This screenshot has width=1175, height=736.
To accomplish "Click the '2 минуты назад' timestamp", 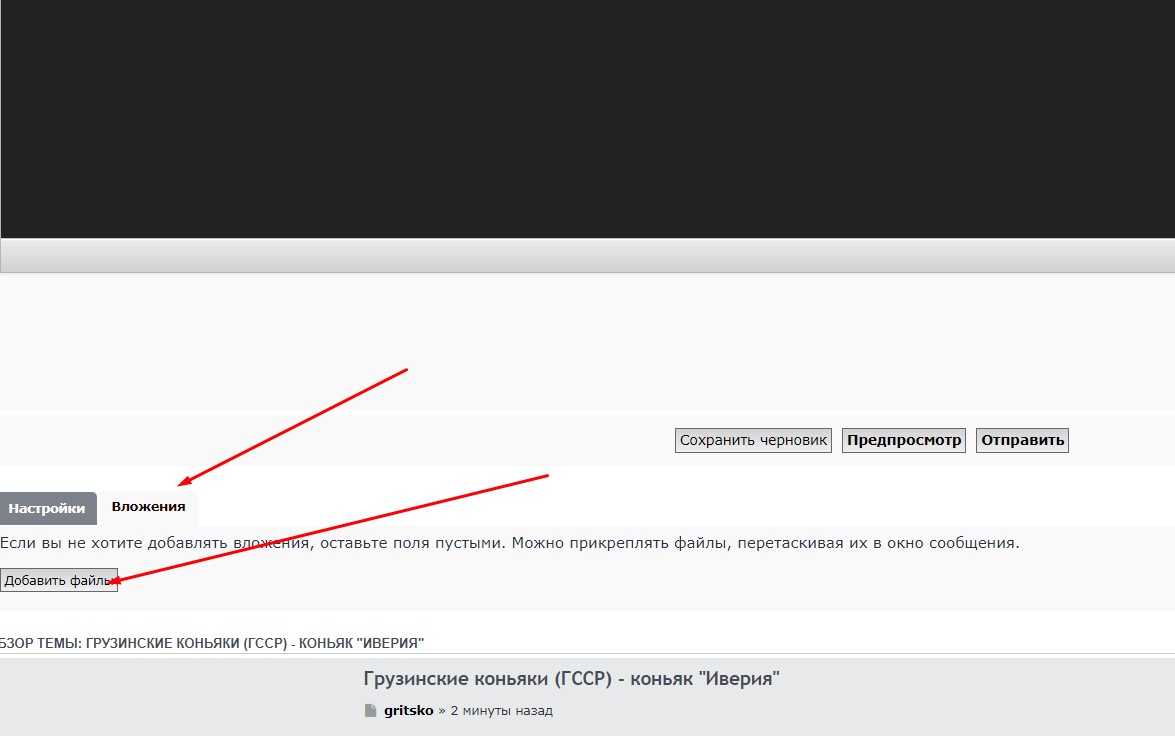I will pyautogui.click(x=501, y=711).
